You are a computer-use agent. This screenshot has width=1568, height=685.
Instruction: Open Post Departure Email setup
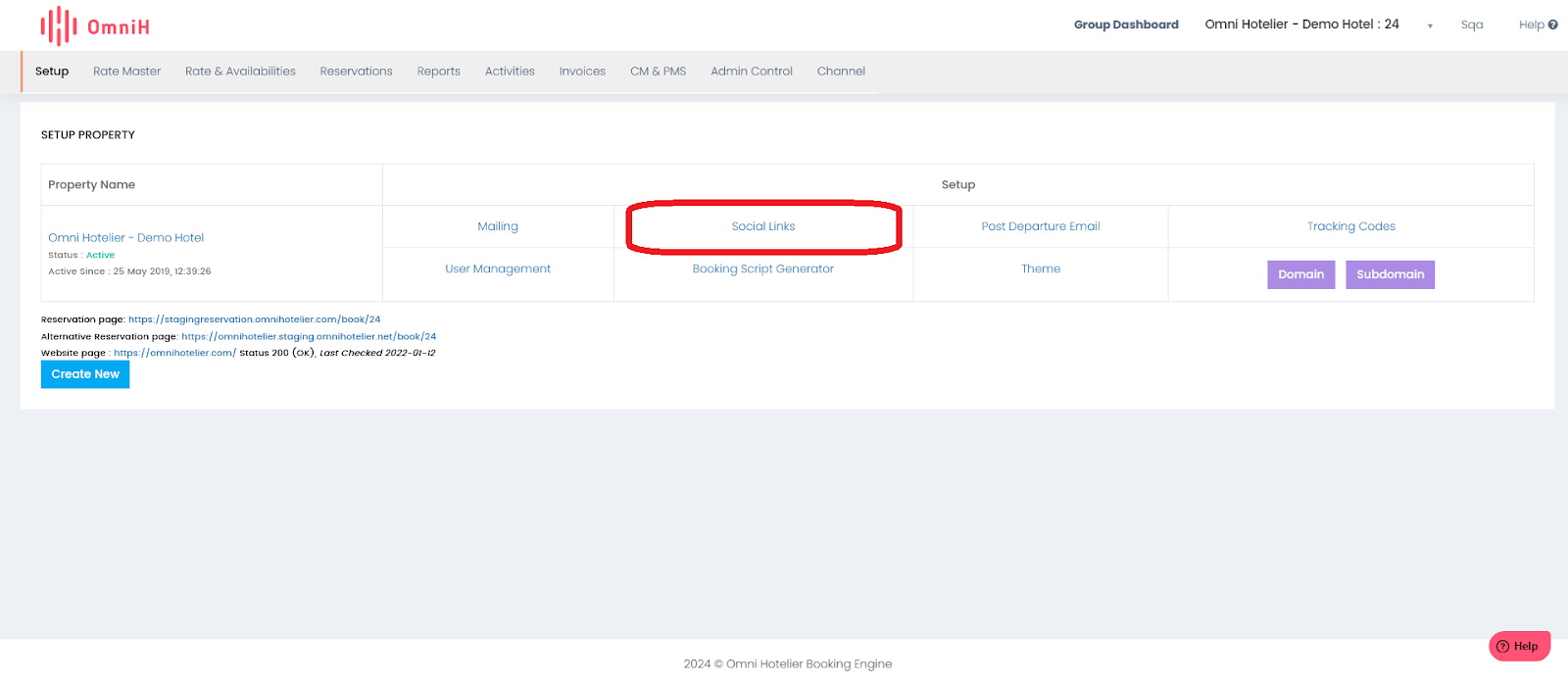(x=1041, y=226)
